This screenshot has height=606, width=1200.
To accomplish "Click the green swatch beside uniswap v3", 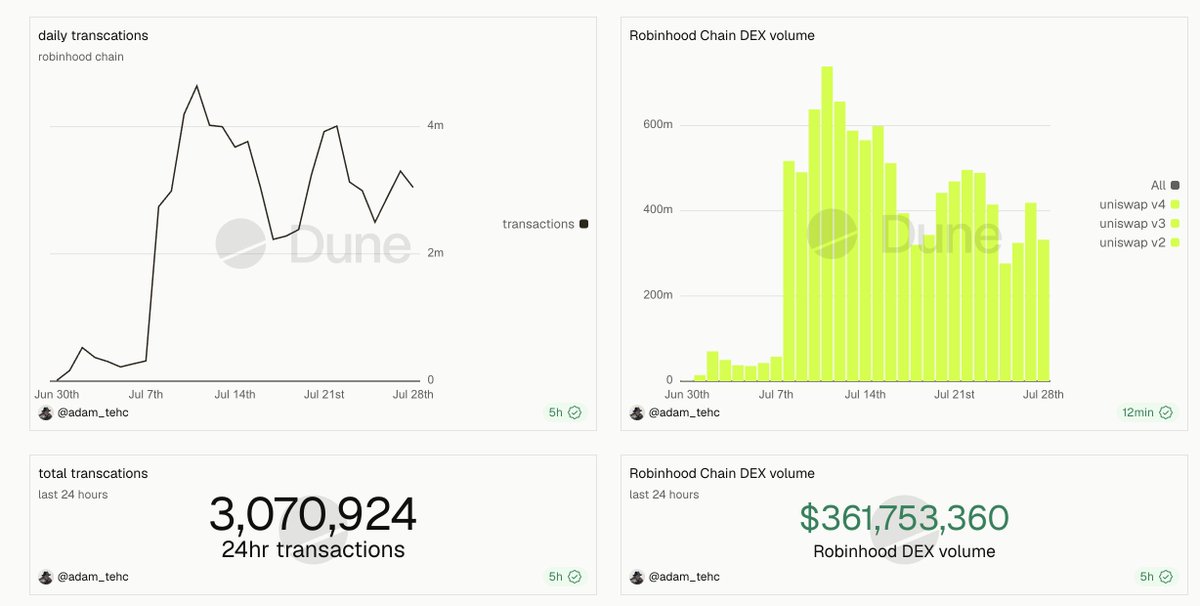I will point(1175,223).
